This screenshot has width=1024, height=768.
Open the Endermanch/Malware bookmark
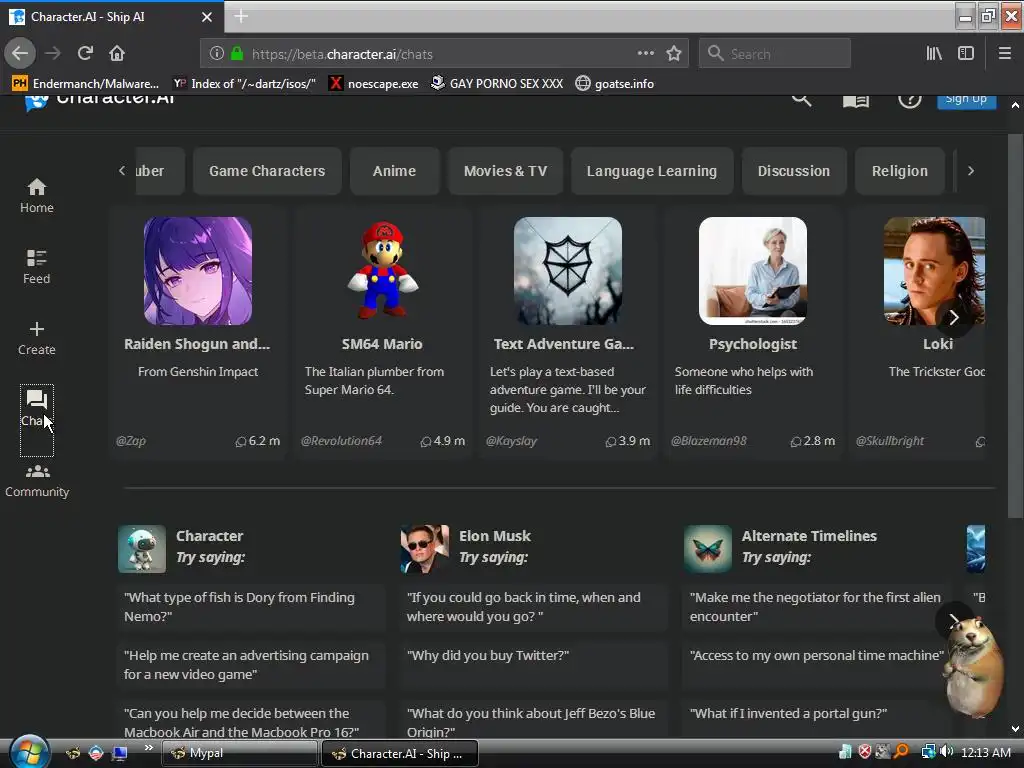coord(86,84)
